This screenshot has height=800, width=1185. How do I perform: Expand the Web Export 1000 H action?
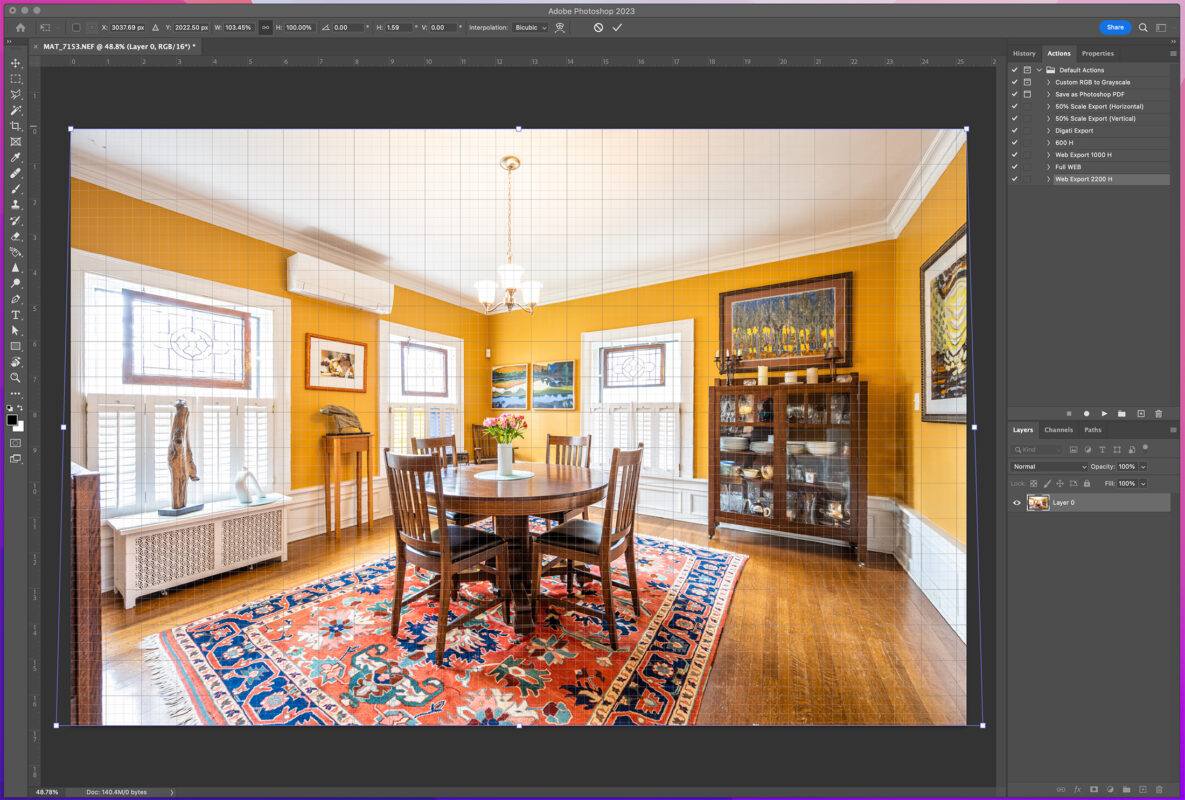tap(1048, 155)
